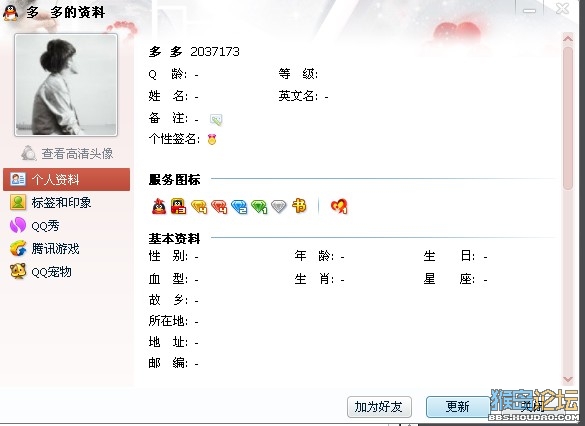Screen dimensions: 585x426
Task: Click the green diamond service icon
Action: [x=259, y=206]
